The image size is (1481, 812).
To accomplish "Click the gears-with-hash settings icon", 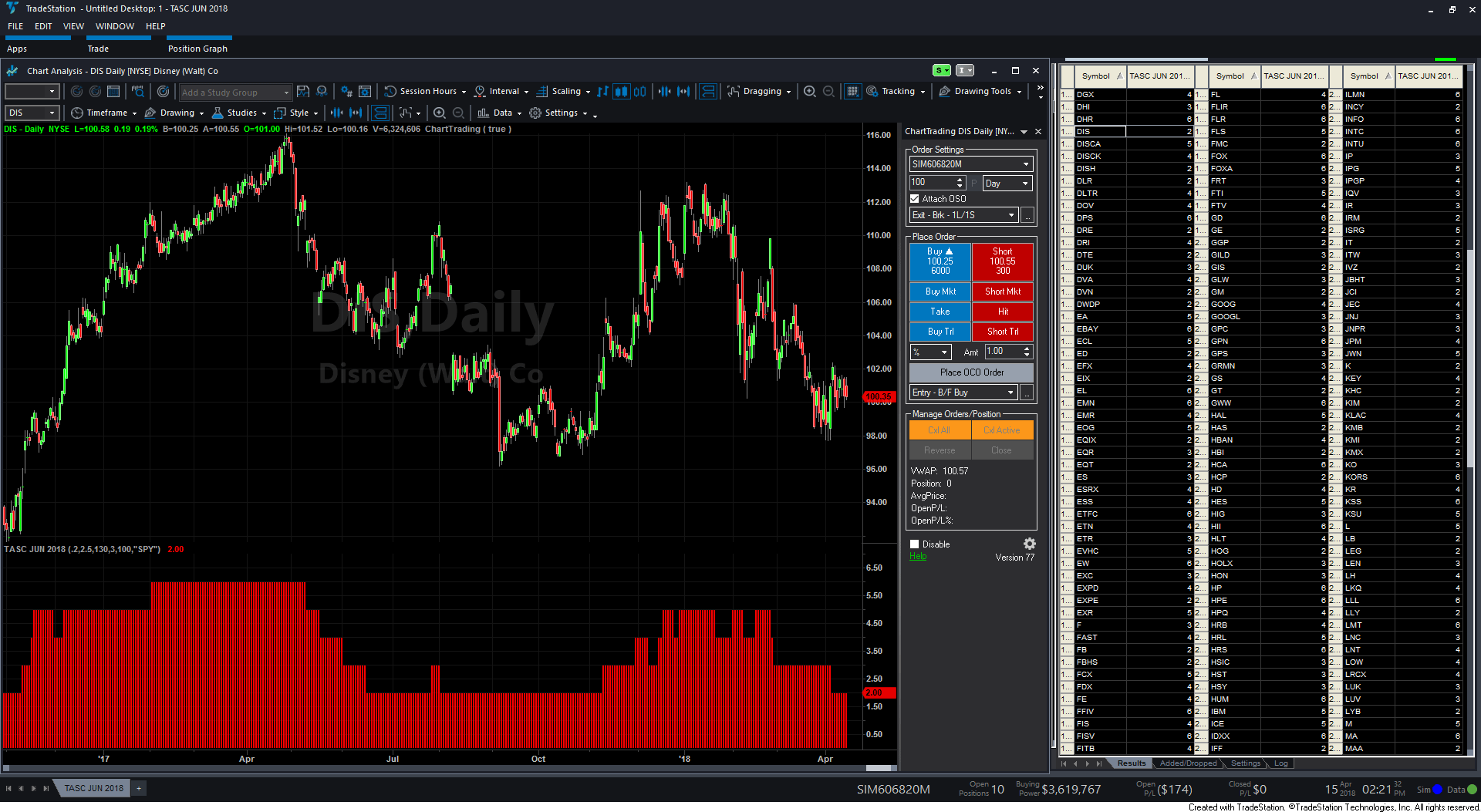I will click(346, 92).
